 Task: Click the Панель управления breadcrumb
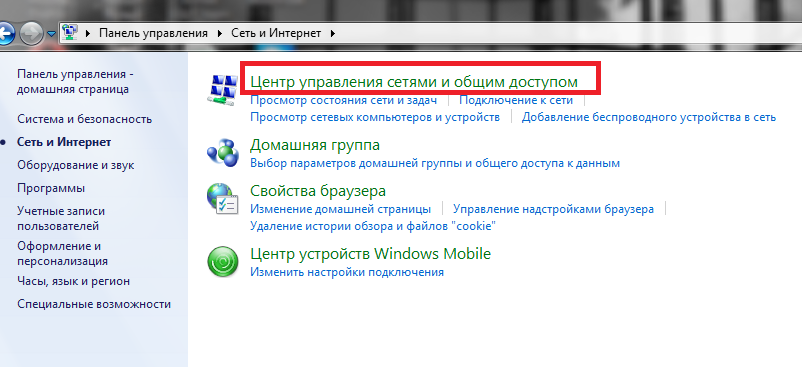(153, 33)
